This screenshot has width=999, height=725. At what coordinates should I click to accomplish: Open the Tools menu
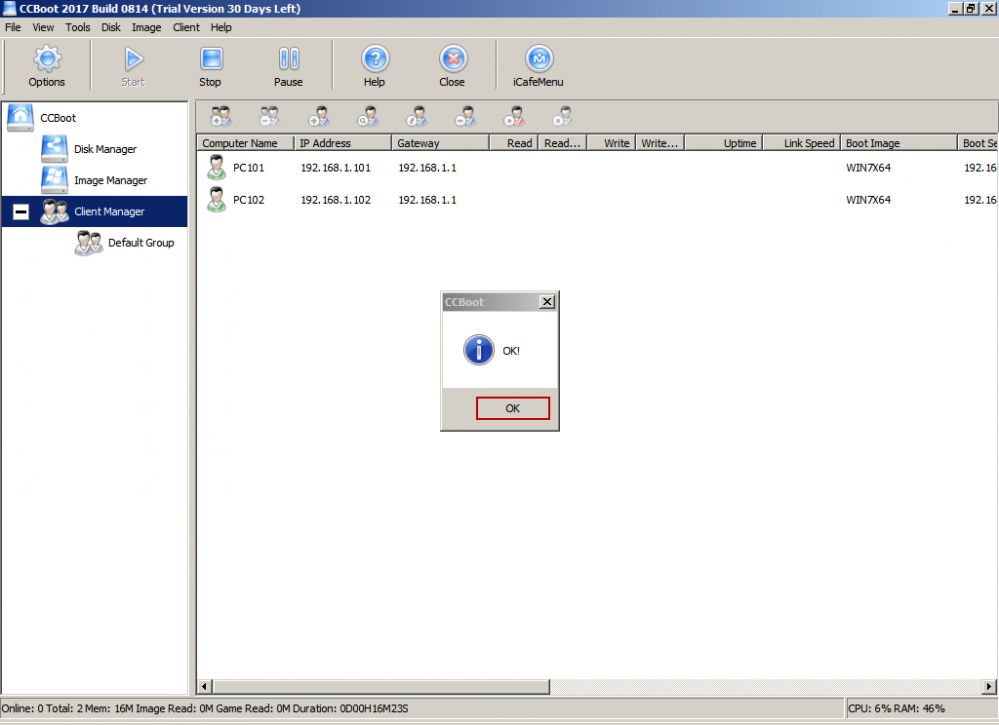click(78, 27)
